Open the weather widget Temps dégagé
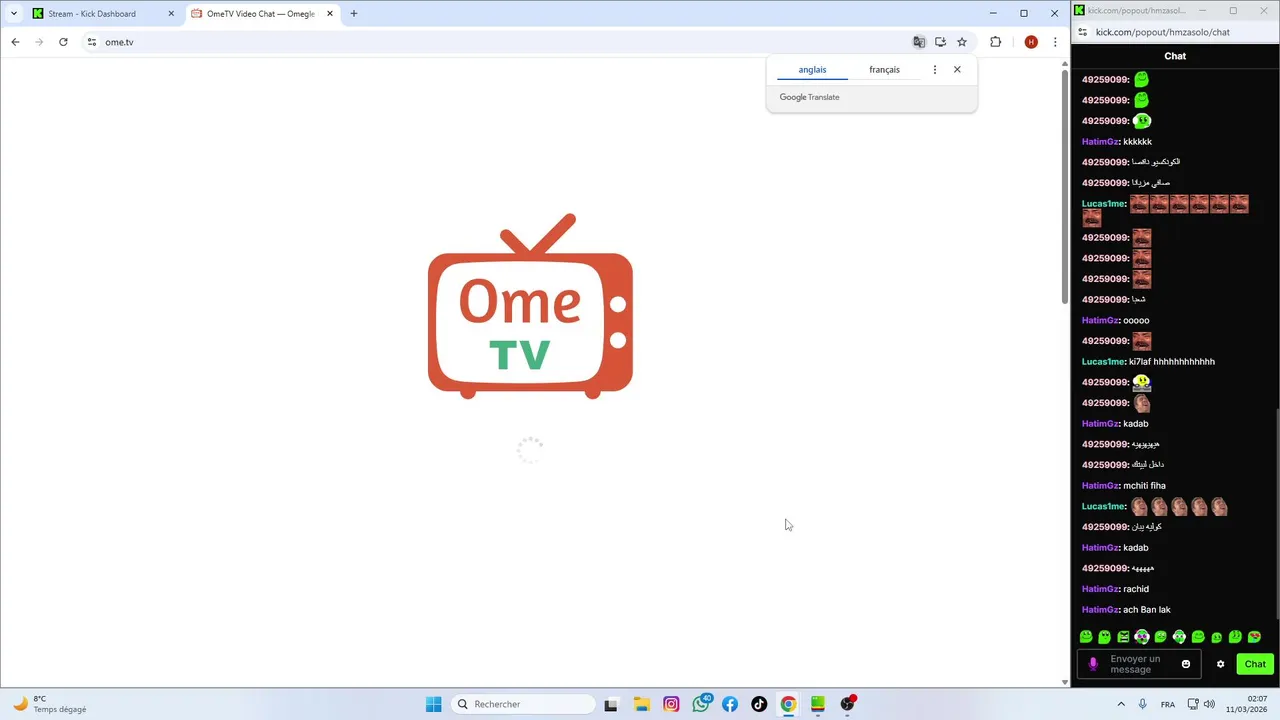Screen dimensions: 1280x720 (x=50, y=704)
